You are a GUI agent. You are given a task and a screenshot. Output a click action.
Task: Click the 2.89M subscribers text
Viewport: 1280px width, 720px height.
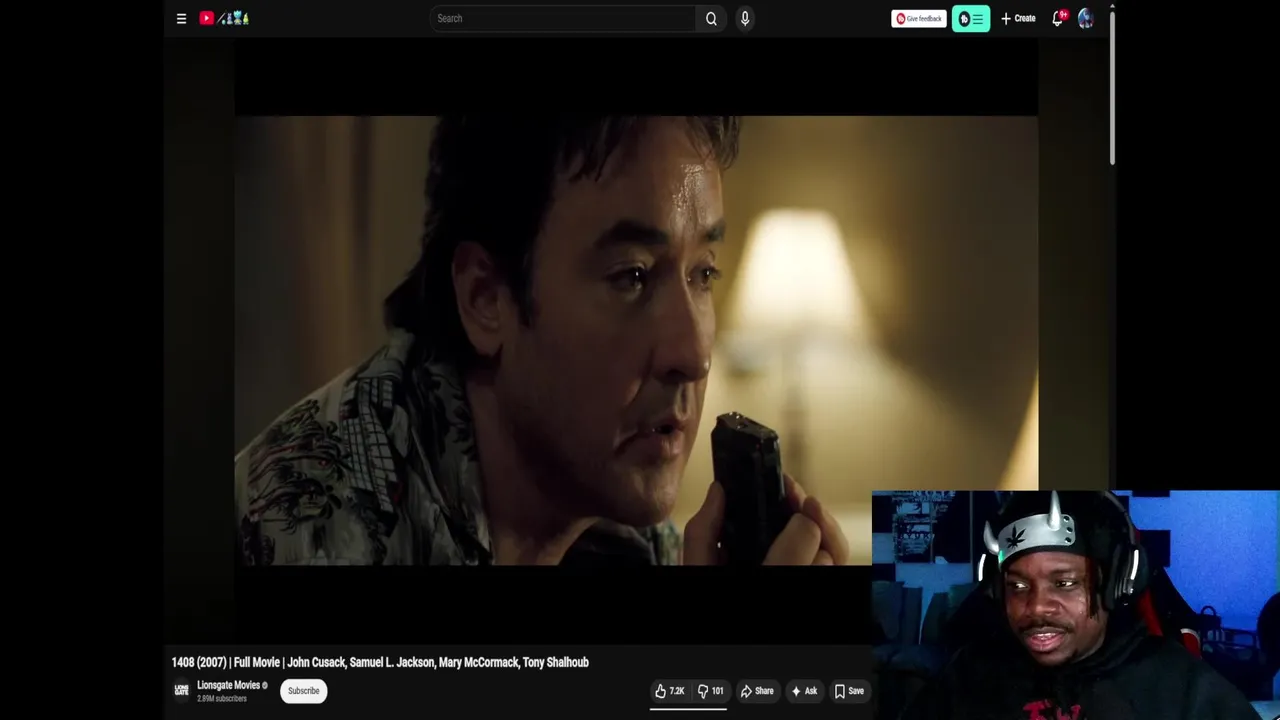point(221,698)
